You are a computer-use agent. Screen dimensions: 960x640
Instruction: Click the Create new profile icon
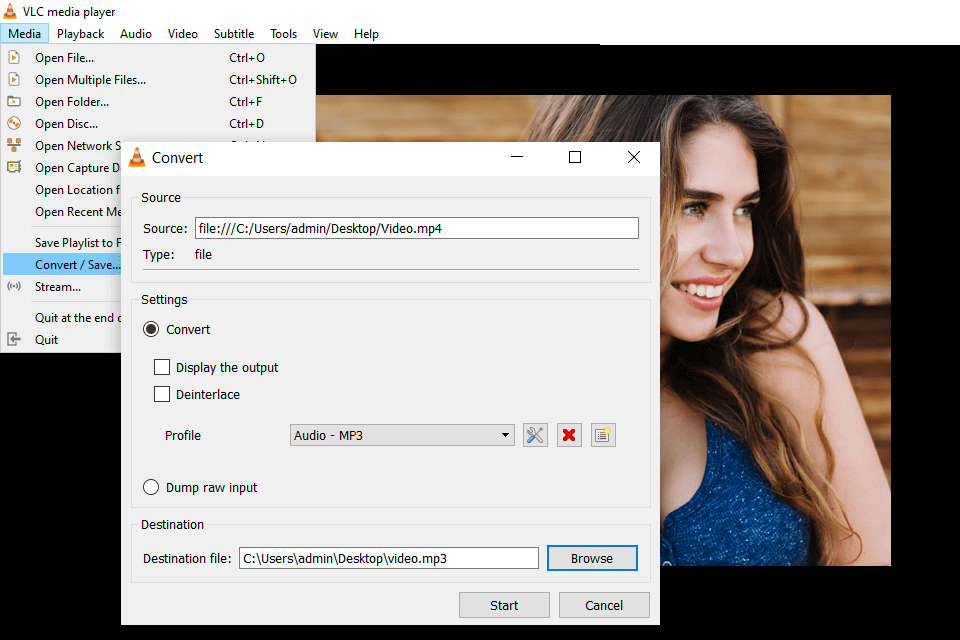pos(603,435)
